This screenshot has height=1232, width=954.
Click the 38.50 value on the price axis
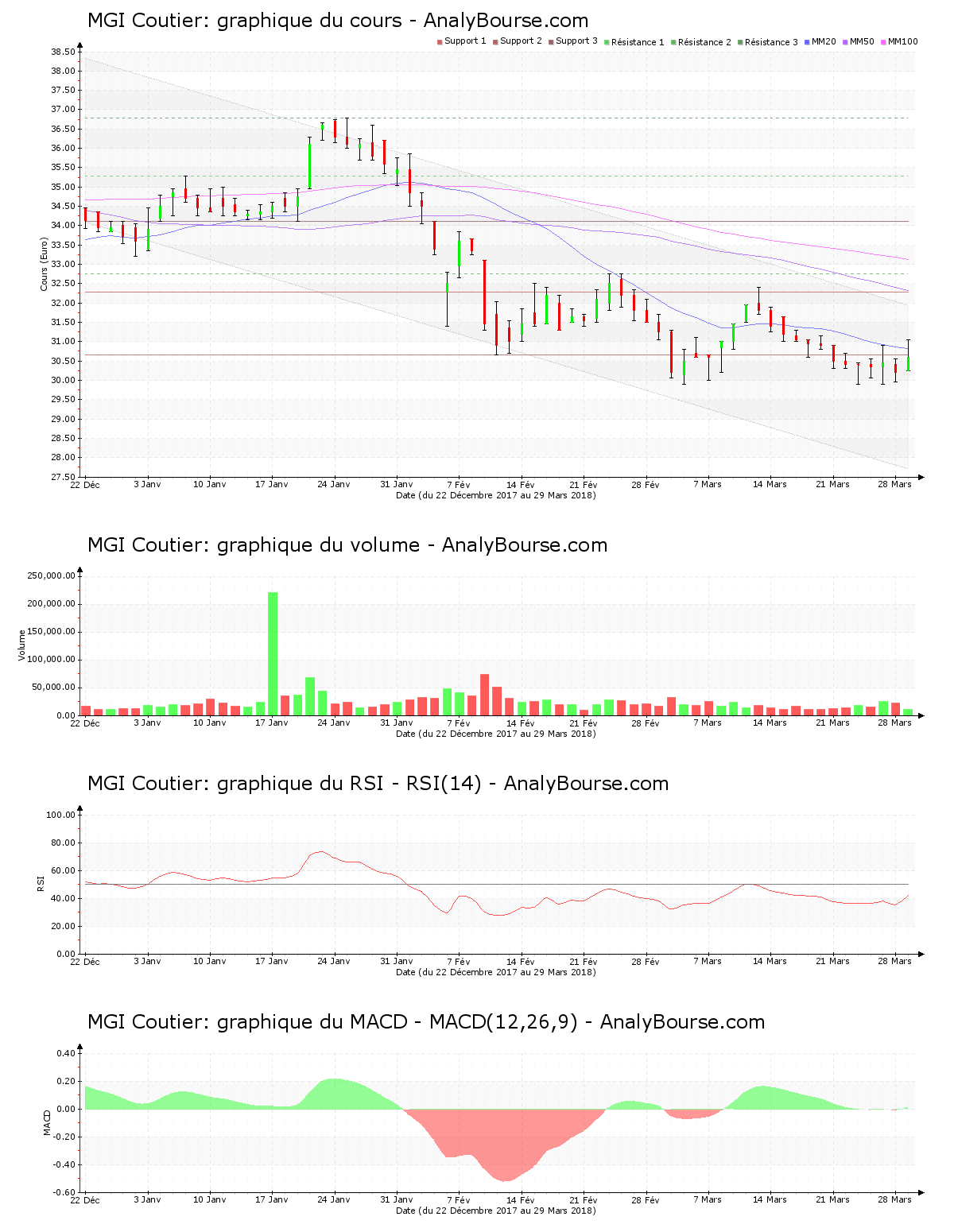point(63,52)
